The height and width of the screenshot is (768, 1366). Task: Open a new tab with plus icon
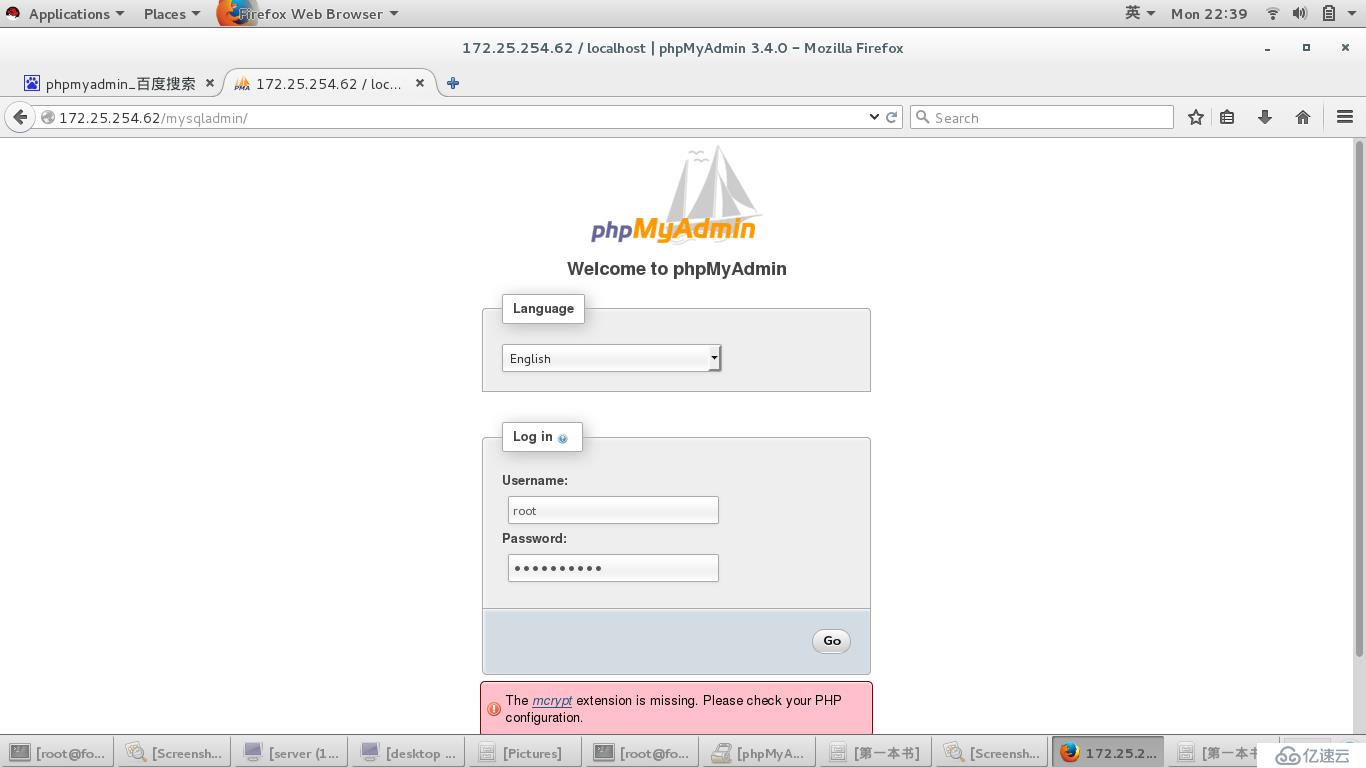click(453, 83)
